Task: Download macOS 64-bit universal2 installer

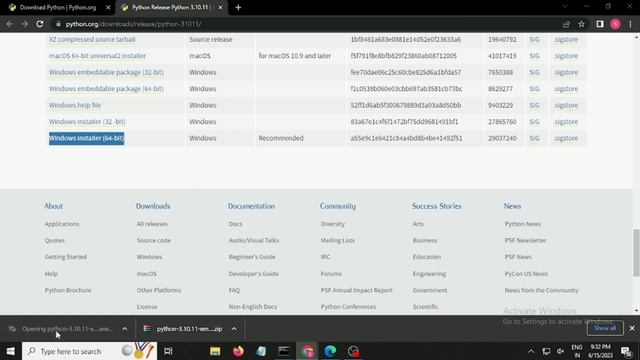Action: click(97, 56)
